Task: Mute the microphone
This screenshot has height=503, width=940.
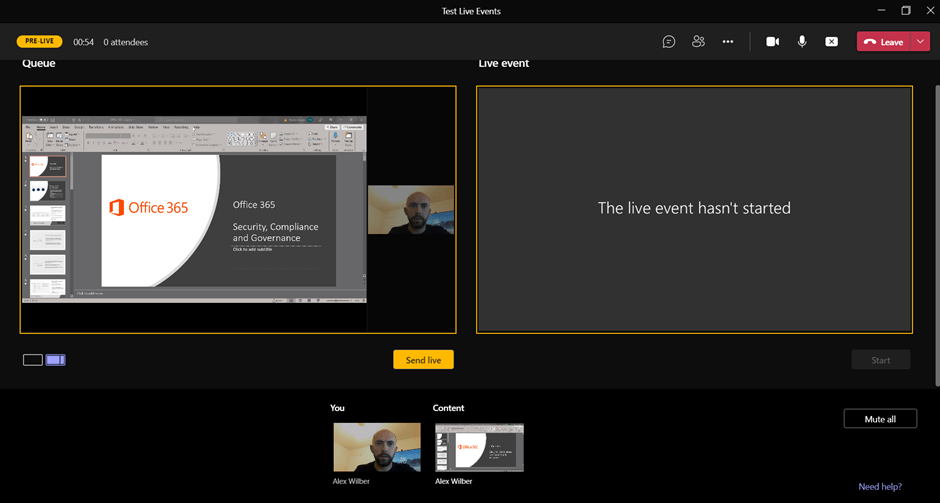Action: (802, 42)
